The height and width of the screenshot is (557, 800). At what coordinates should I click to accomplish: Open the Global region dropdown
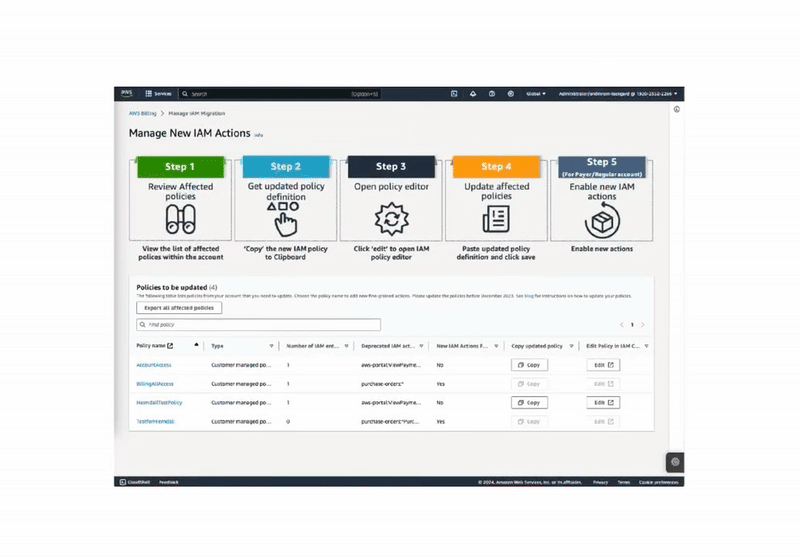tap(536, 94)
